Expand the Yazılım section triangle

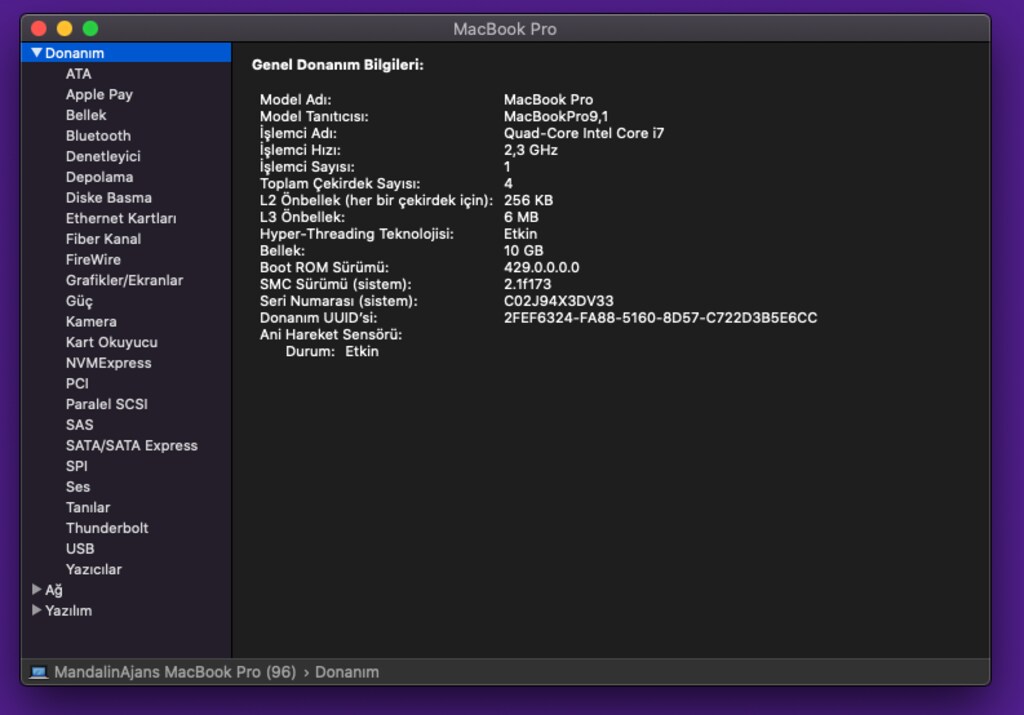tap(37, 610)
